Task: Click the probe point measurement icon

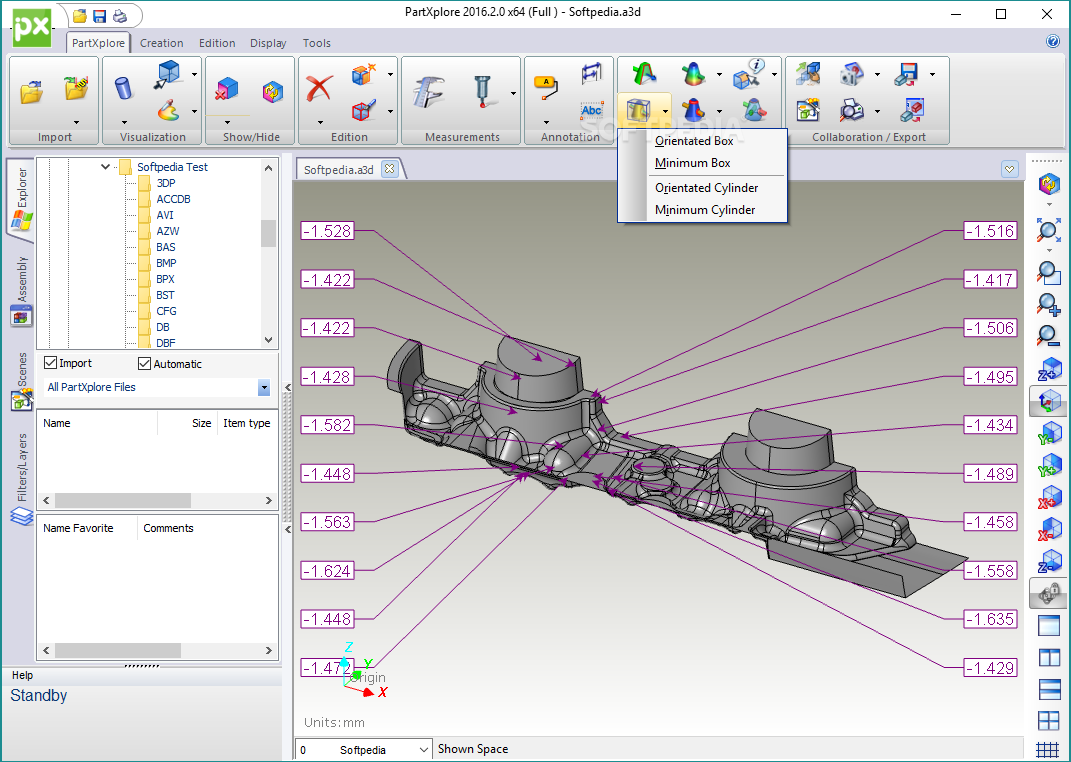Action: 483,91
